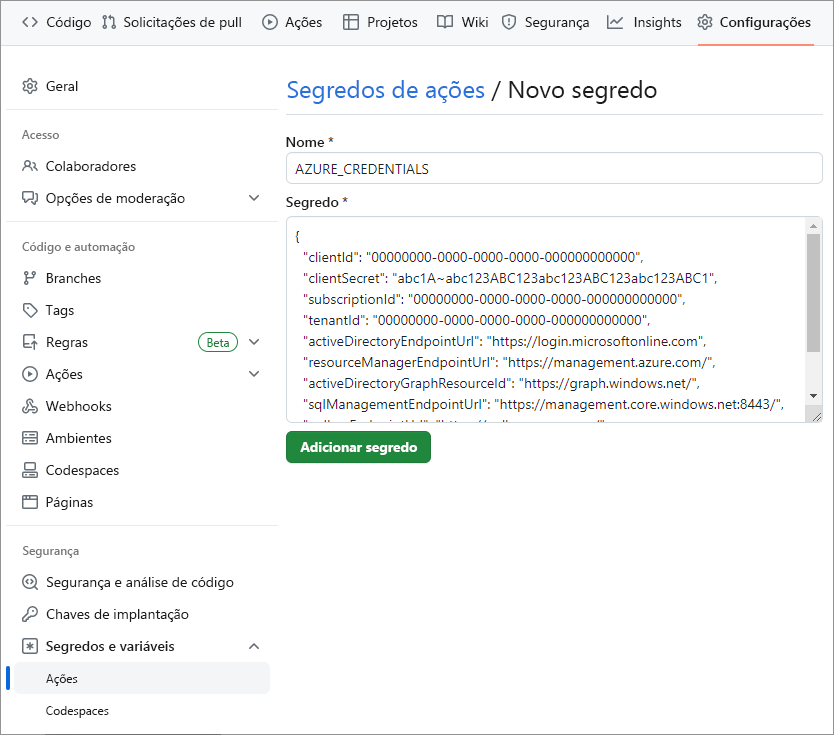Select the AZURE_CREDENTIALS name field
The height and width of the screenshot is (735, 834).
pyautogui.click(x=553, y=167)
